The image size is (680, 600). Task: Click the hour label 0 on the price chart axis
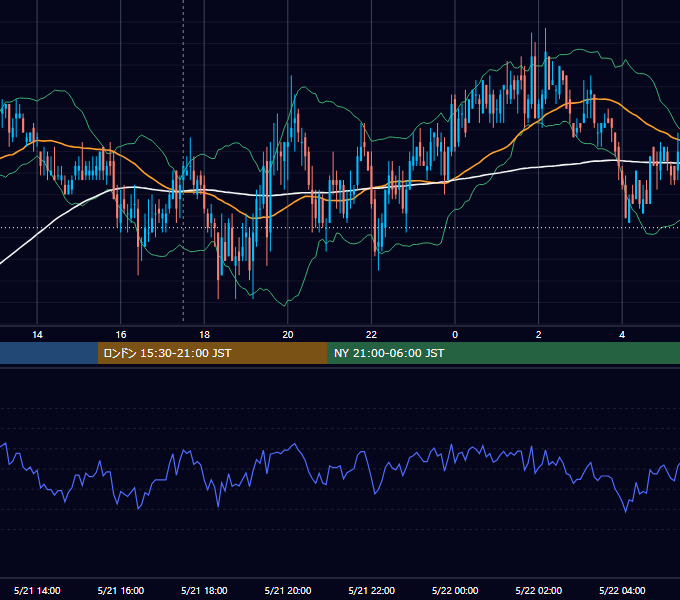(455, 335)
